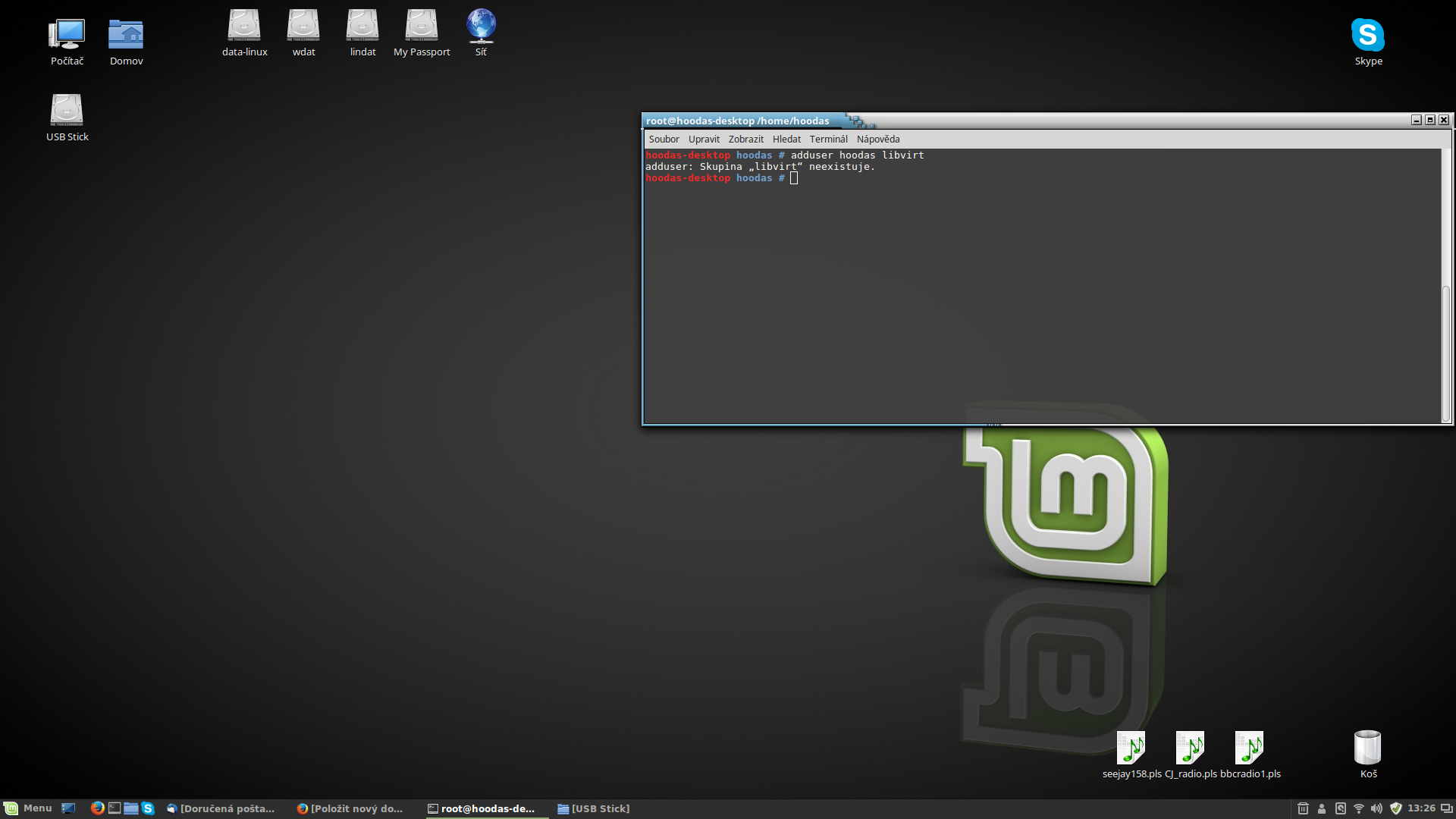Open the removable drives applet

click(1341, 808)
